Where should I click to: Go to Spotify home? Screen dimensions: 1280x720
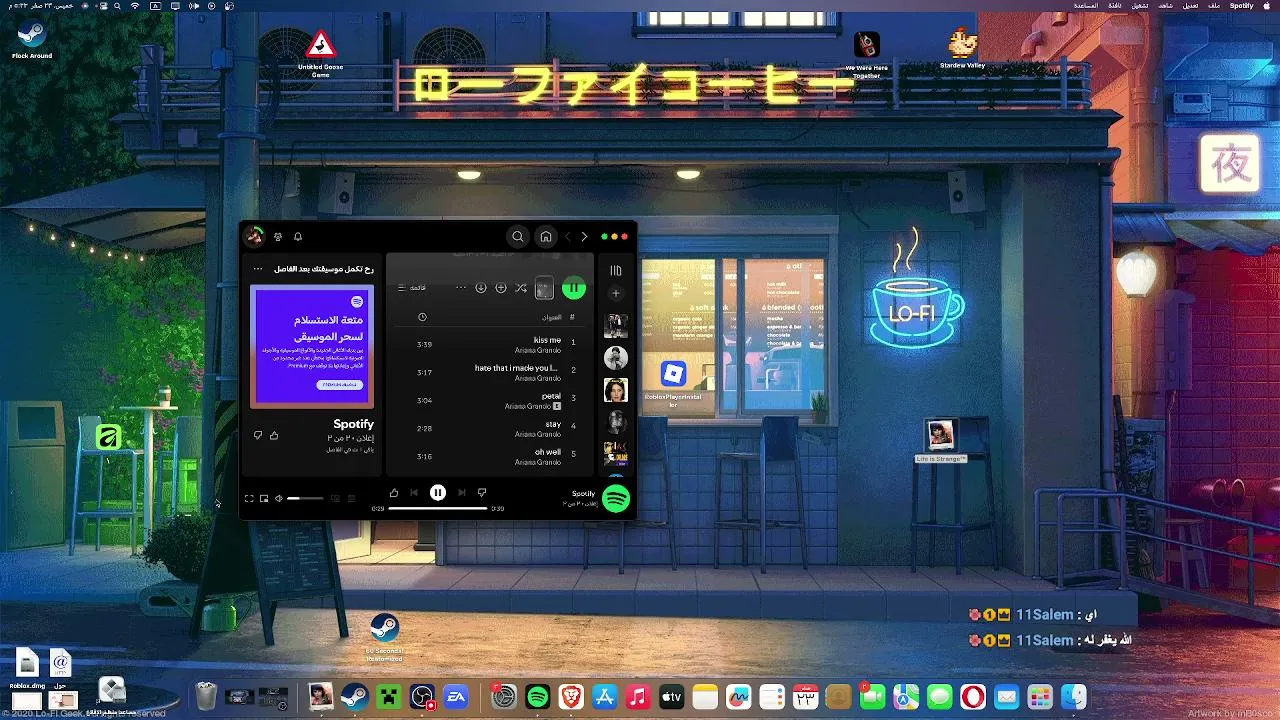click(x=545, y=237)
